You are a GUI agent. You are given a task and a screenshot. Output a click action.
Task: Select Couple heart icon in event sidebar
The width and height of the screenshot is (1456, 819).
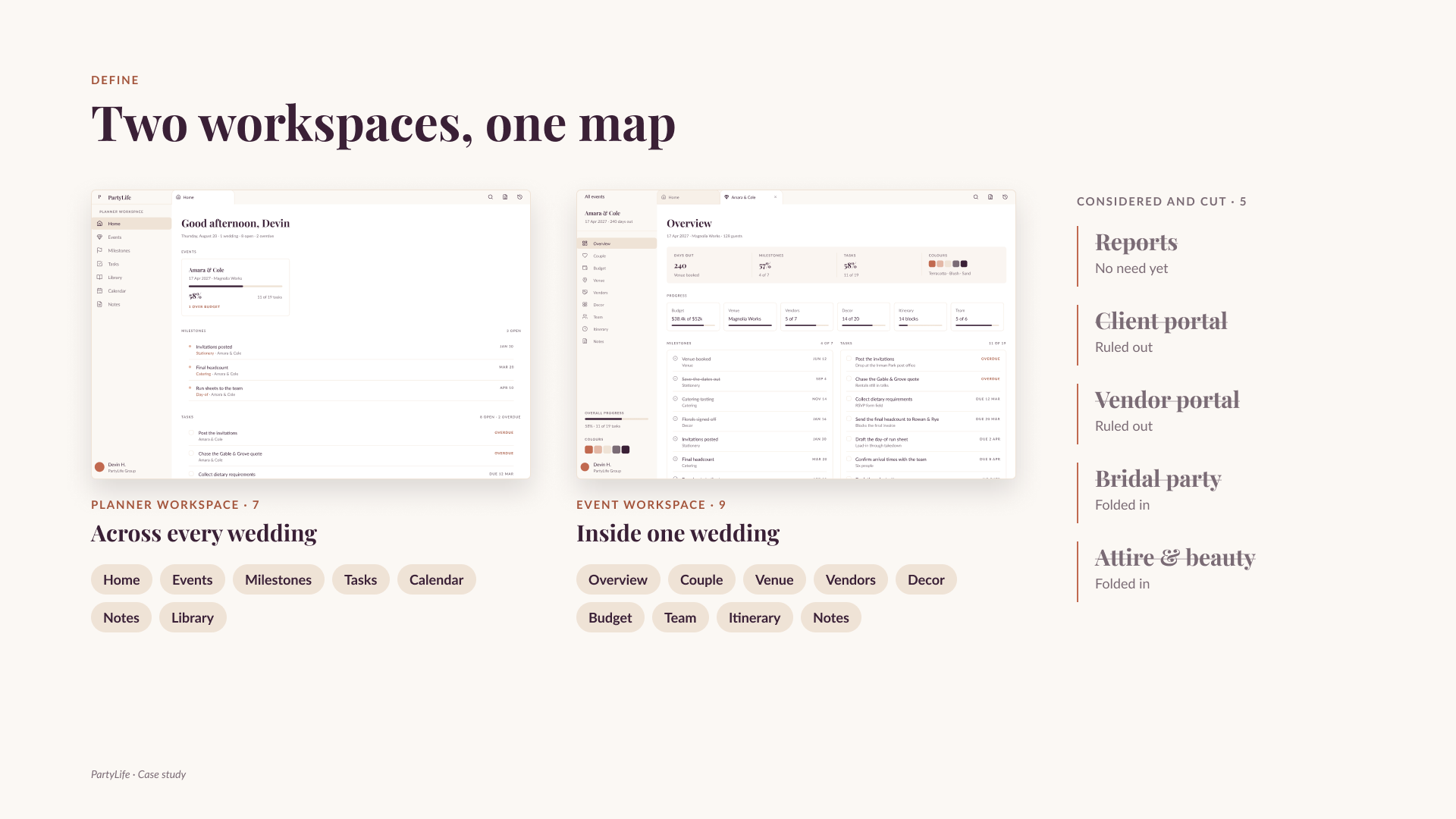click(x=585, y=256)
